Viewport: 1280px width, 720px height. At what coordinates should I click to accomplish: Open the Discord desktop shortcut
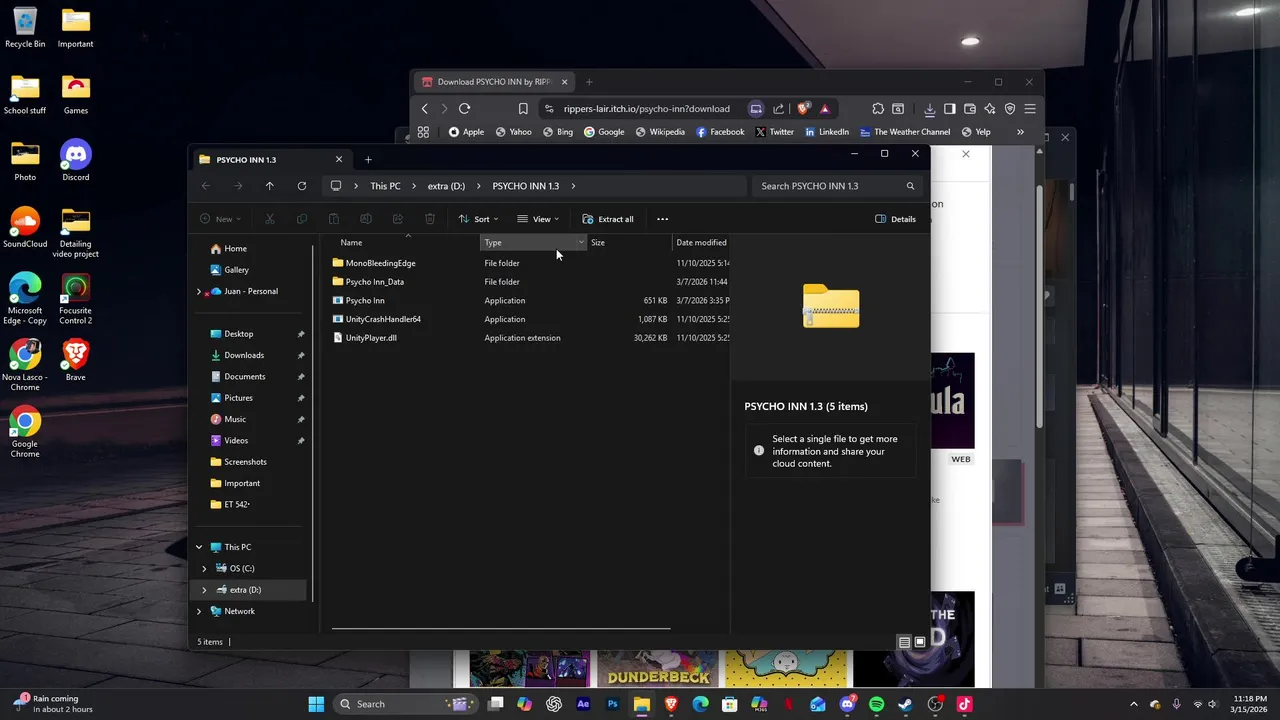click(x=76, y=160)
